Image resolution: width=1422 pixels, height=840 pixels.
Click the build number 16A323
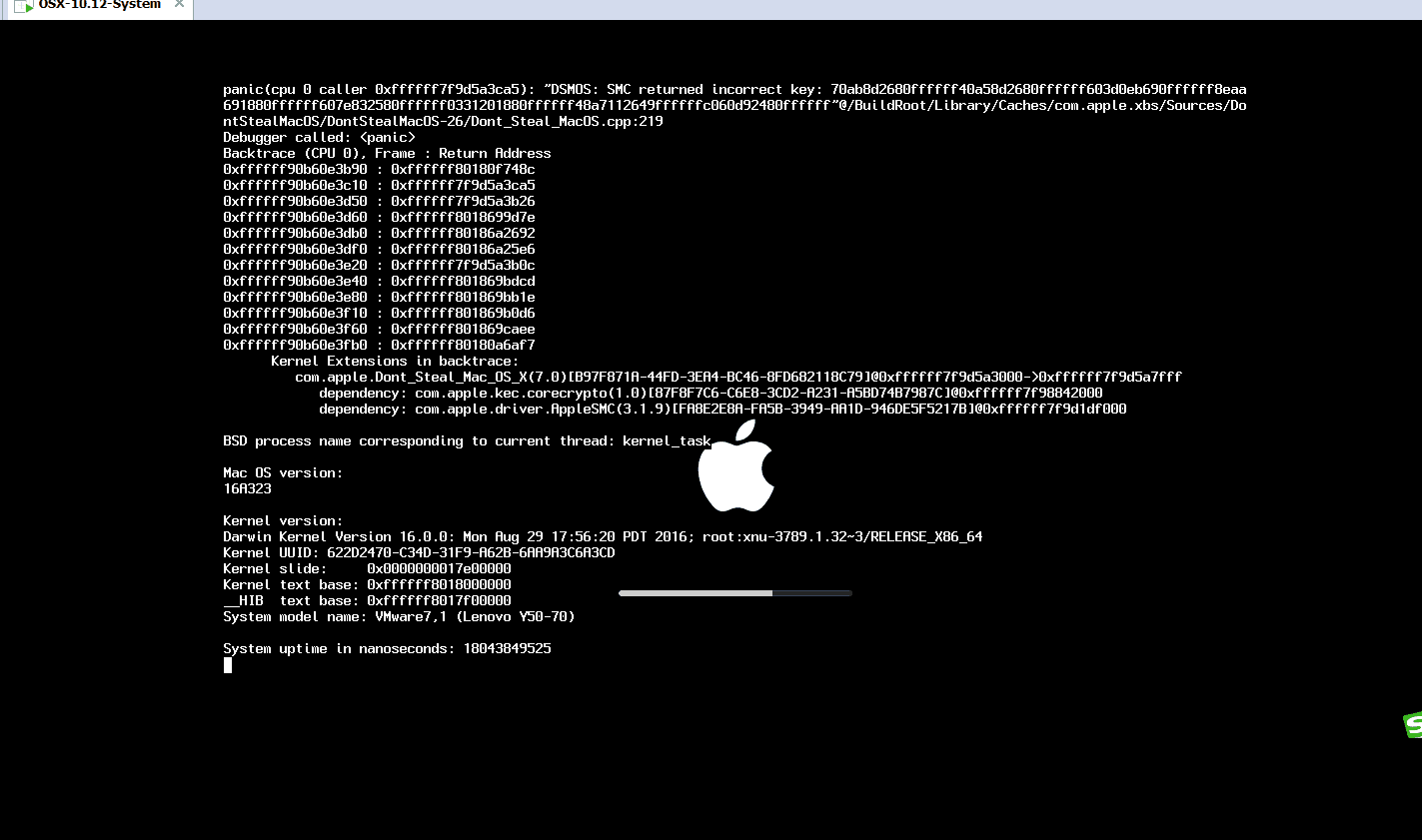point(247,488)
